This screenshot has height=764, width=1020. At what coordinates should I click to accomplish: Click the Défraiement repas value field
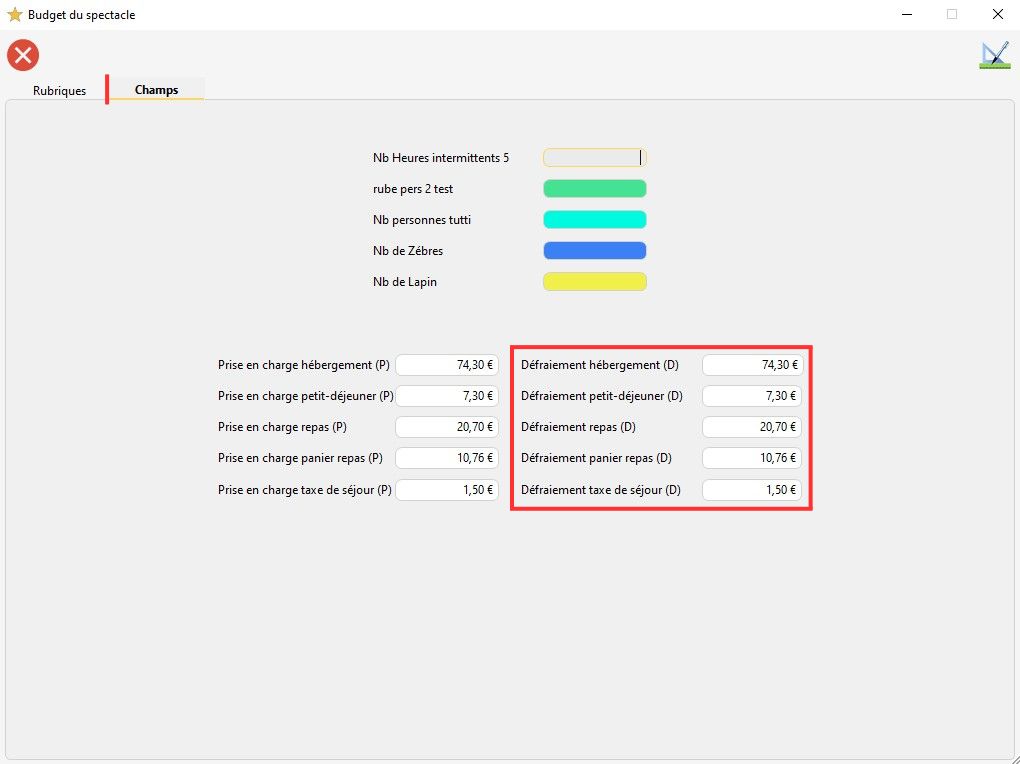[752, 427]
